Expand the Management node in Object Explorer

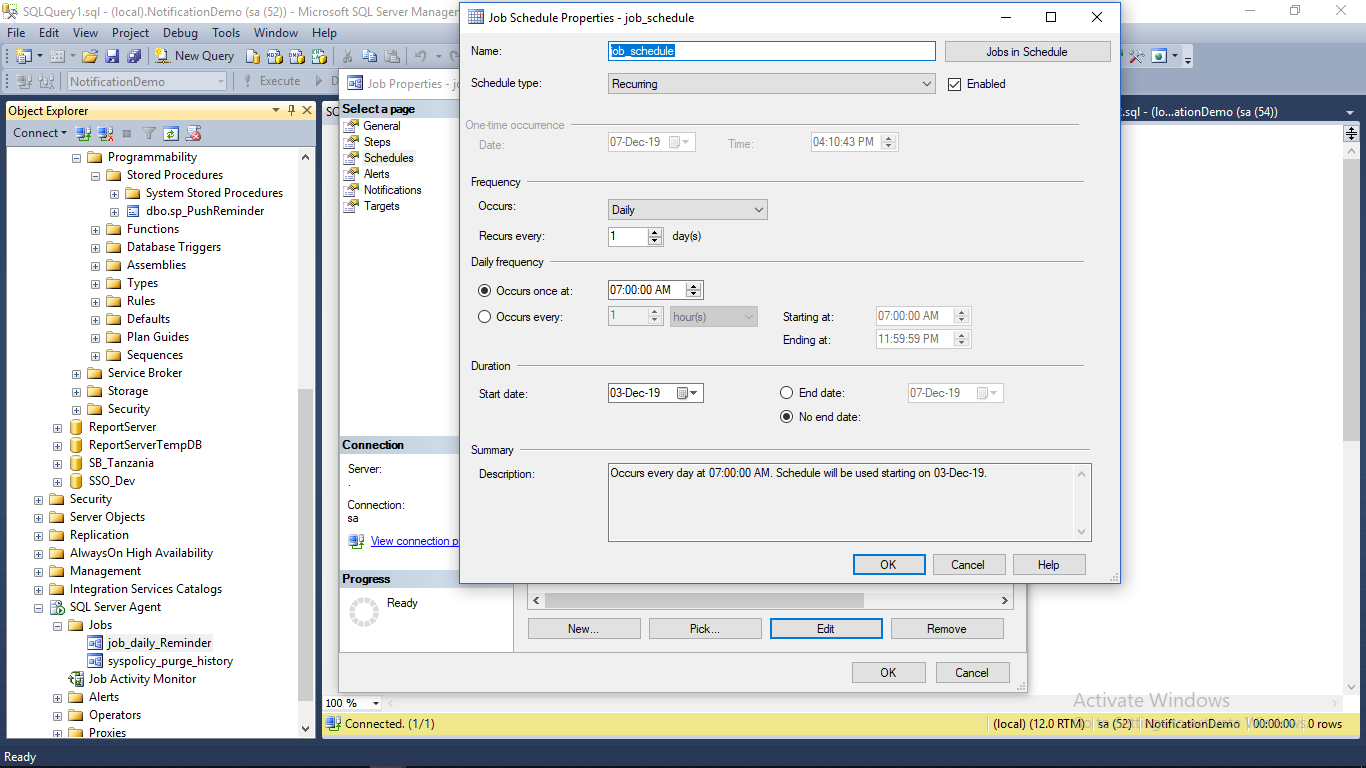coord(38,571)
